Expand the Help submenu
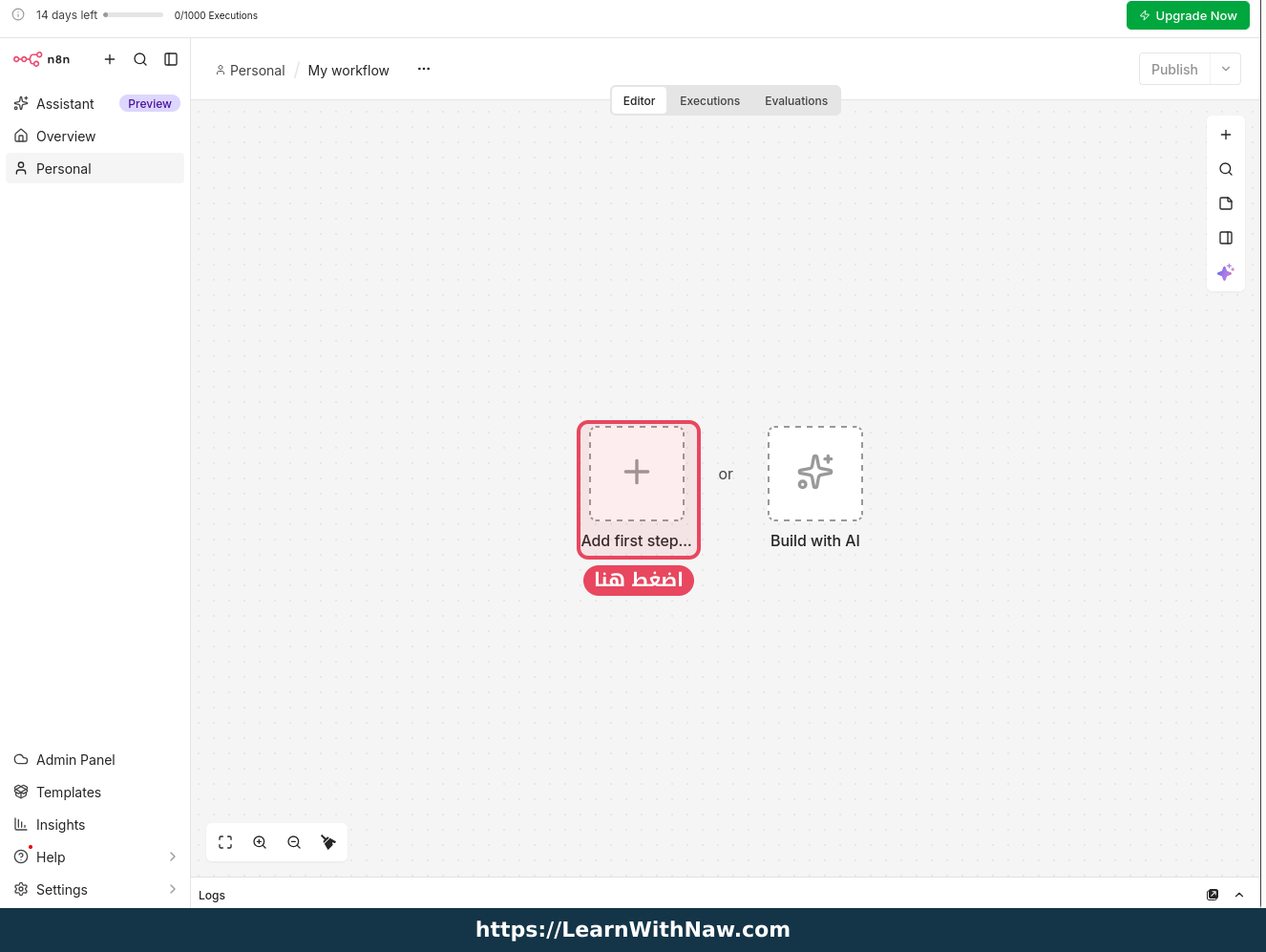Screen dimensions: 1266x952 click(173, 857)
